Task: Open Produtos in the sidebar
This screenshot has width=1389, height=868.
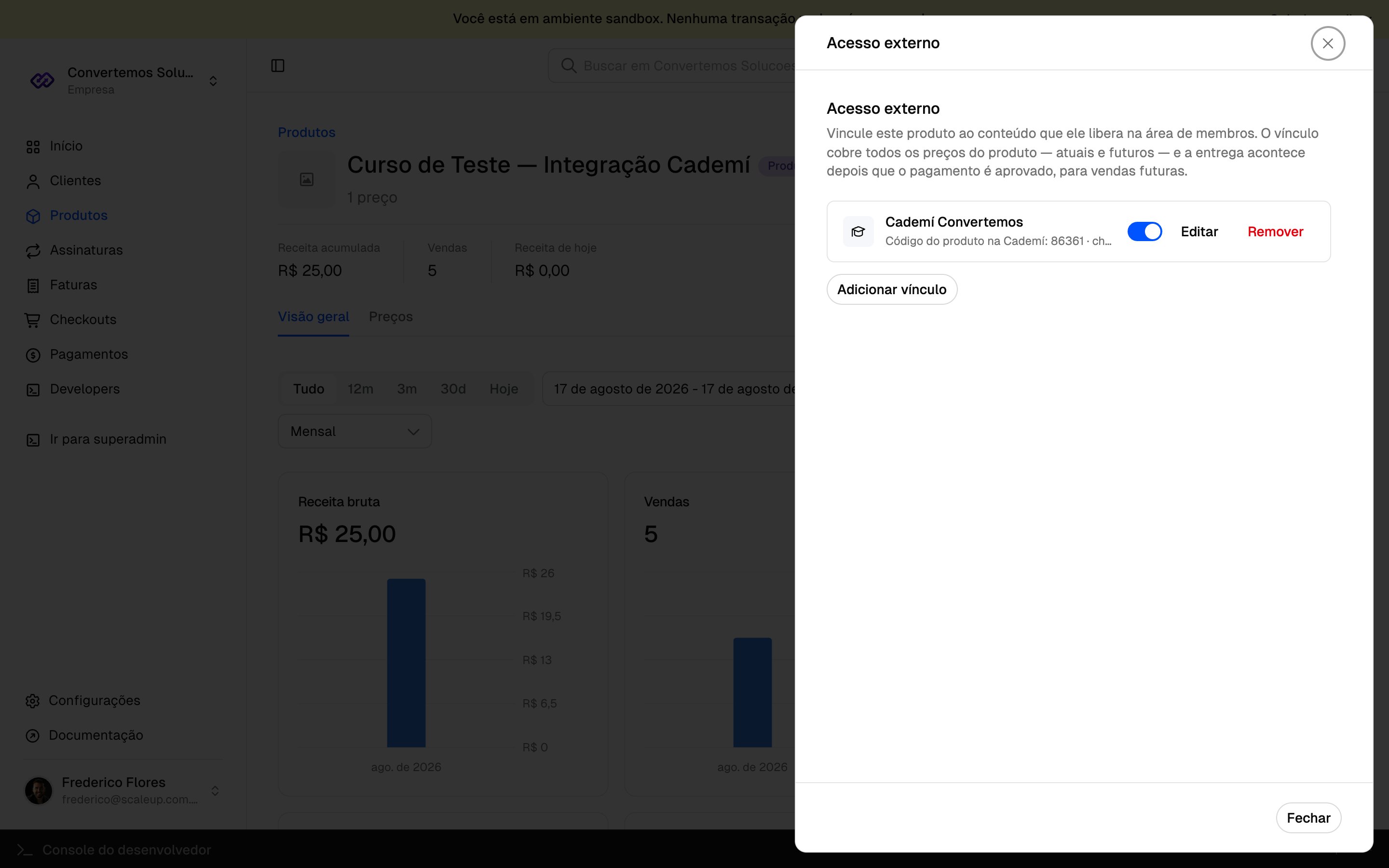Action: [79, 215]
